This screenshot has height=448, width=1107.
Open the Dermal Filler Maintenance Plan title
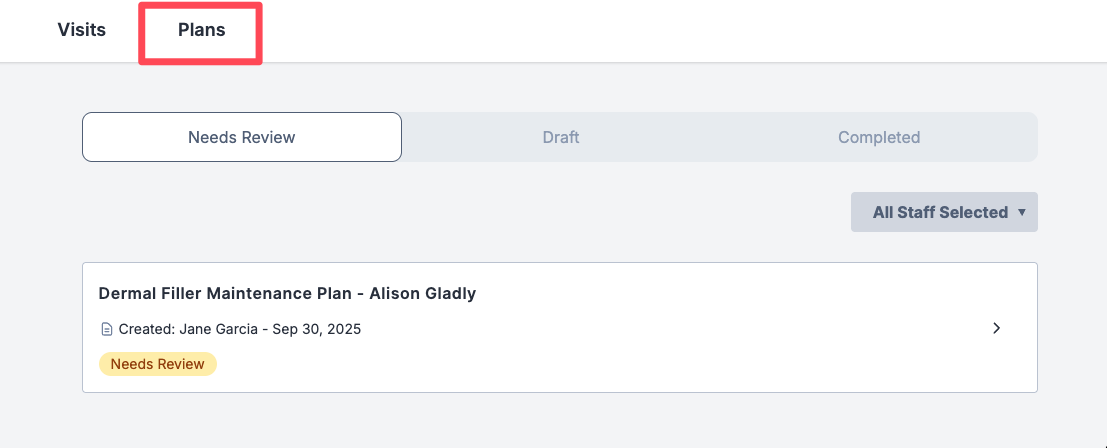point(225,293)
